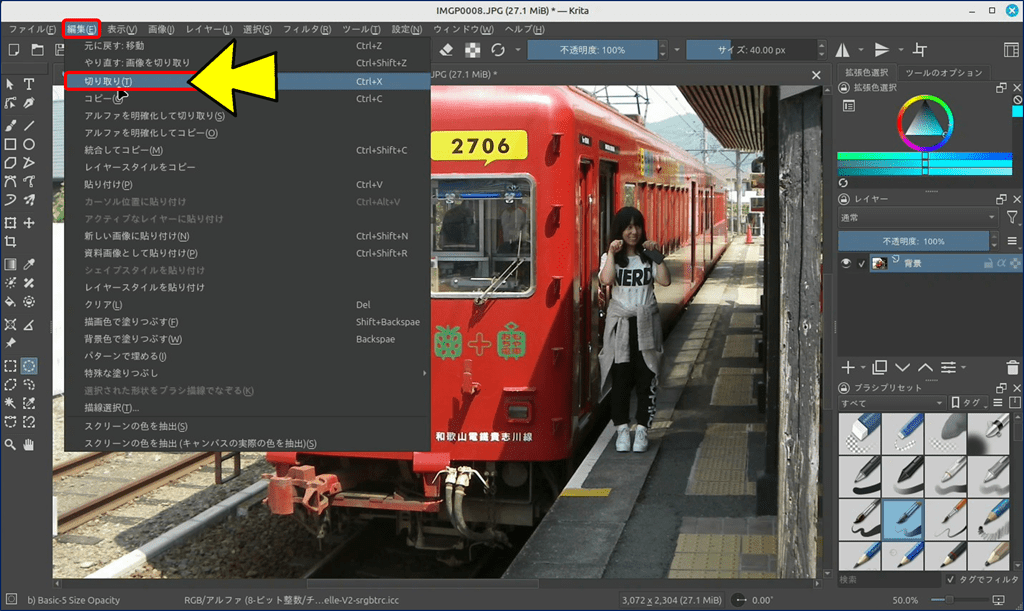Open the 通常 blending mode dropdown

tap(916, 217)
